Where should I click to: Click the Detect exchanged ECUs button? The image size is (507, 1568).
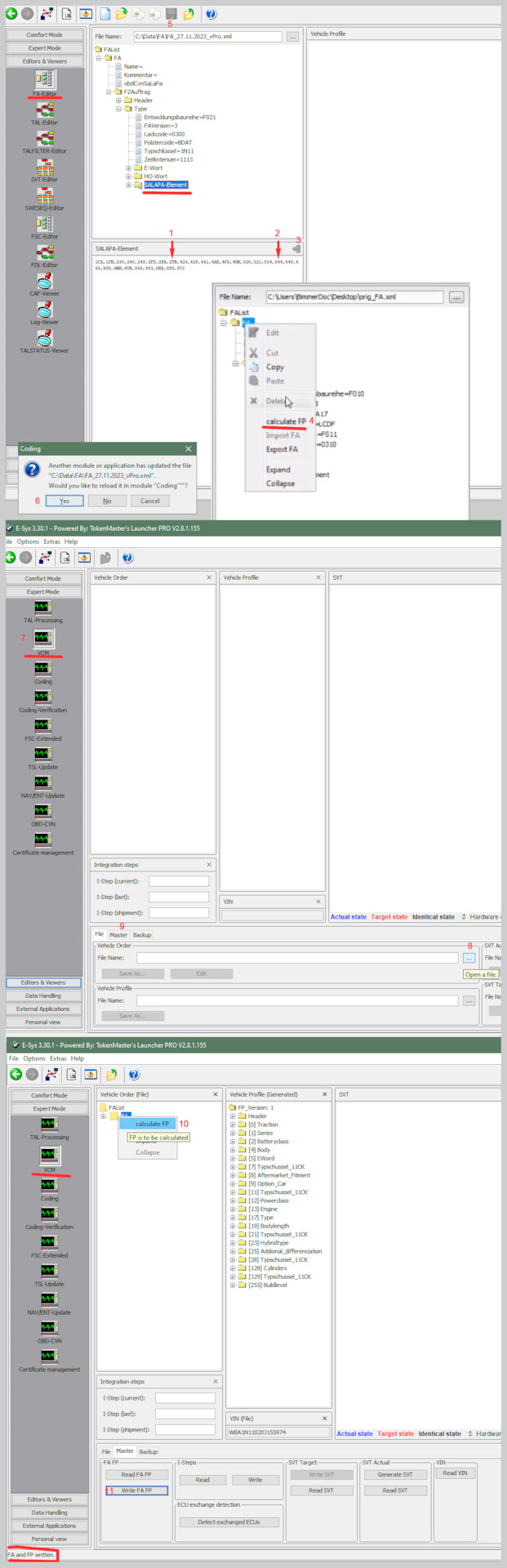229,1522
